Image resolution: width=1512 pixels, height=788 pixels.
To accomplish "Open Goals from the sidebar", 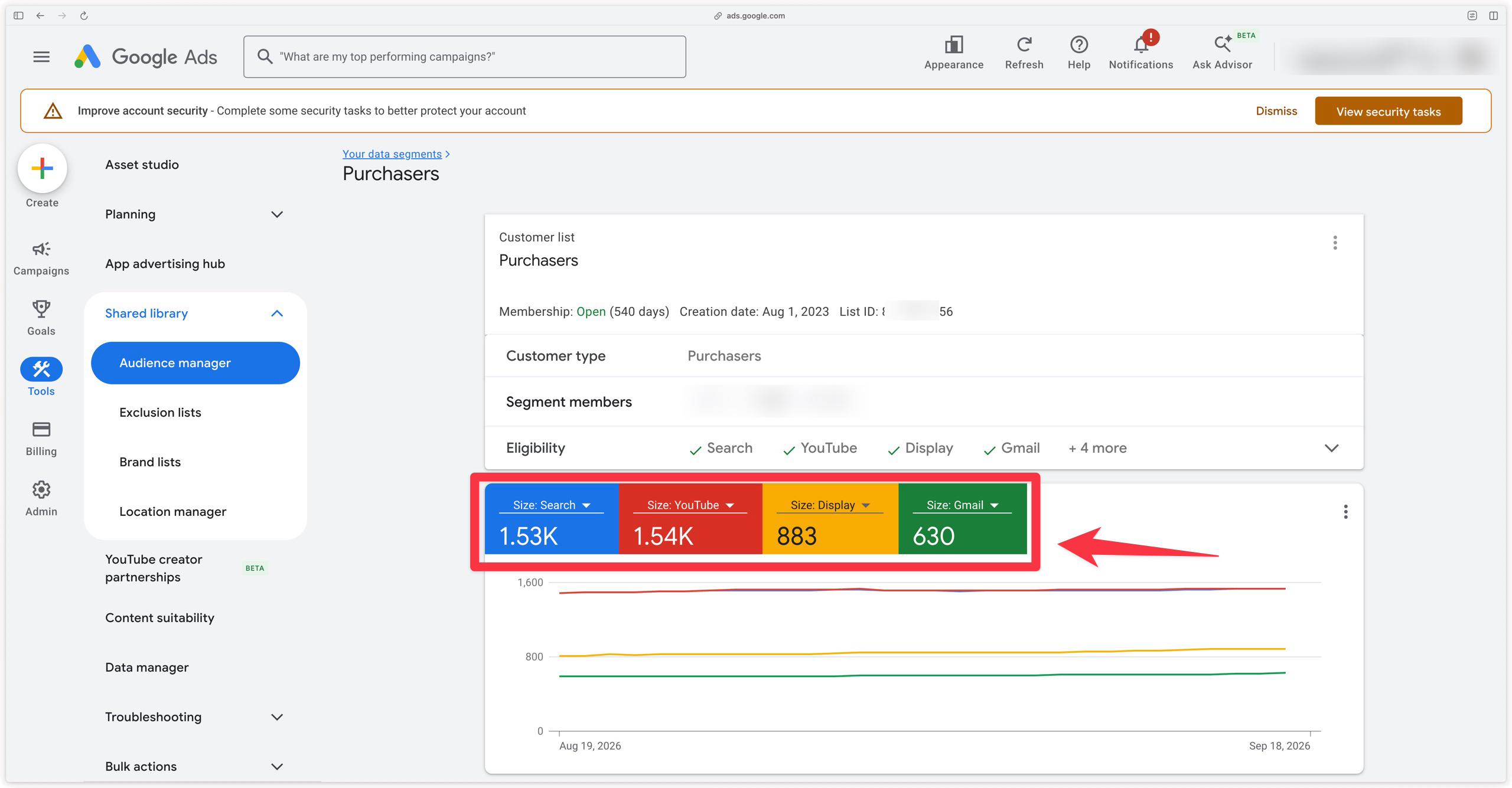I will pyautogui.click(x=41, y=318).
